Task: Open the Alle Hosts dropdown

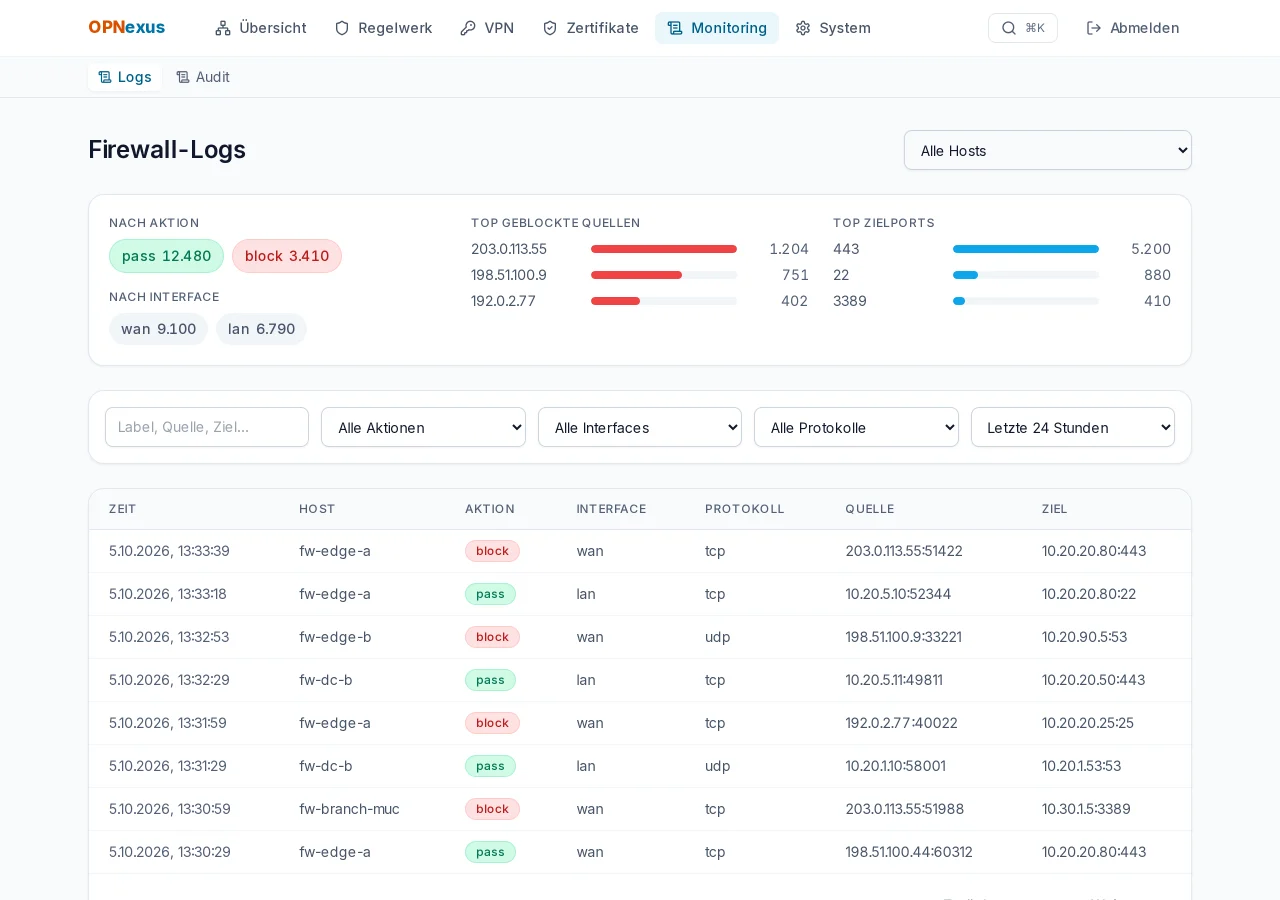Action: click(x=1048, y=150)
